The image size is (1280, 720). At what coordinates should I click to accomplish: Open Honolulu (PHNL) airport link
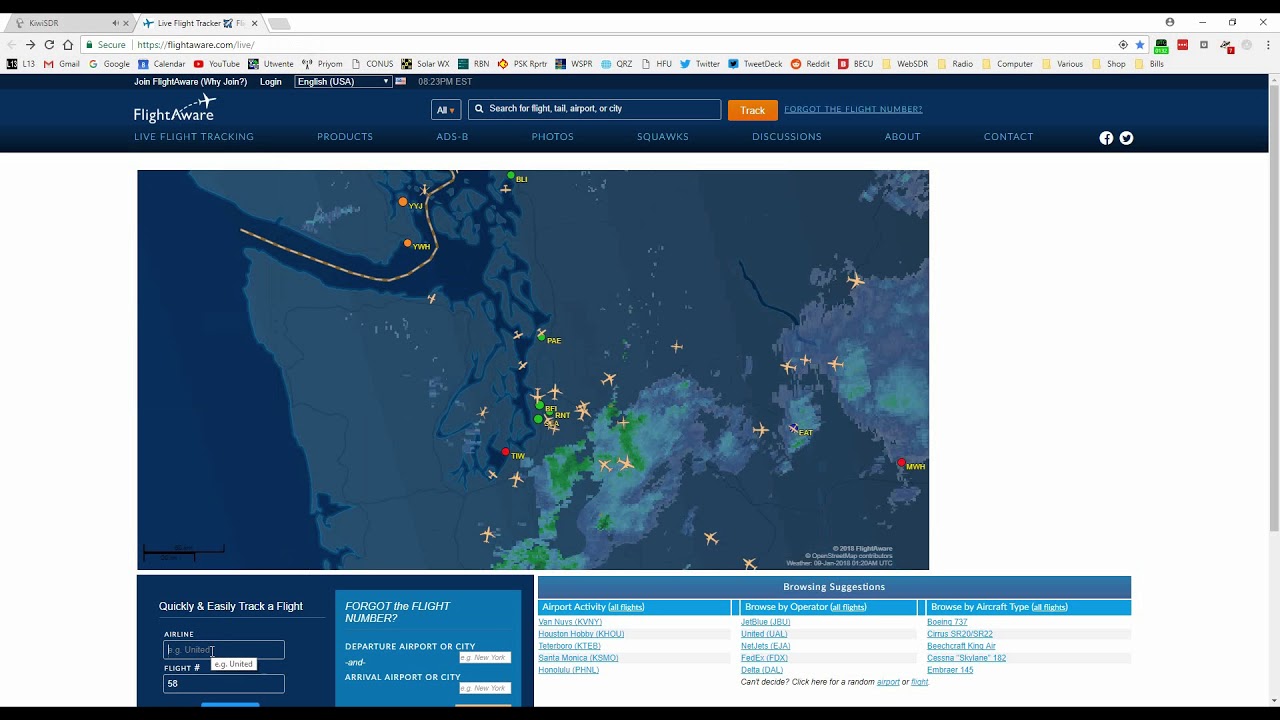[x=569, y=670]
